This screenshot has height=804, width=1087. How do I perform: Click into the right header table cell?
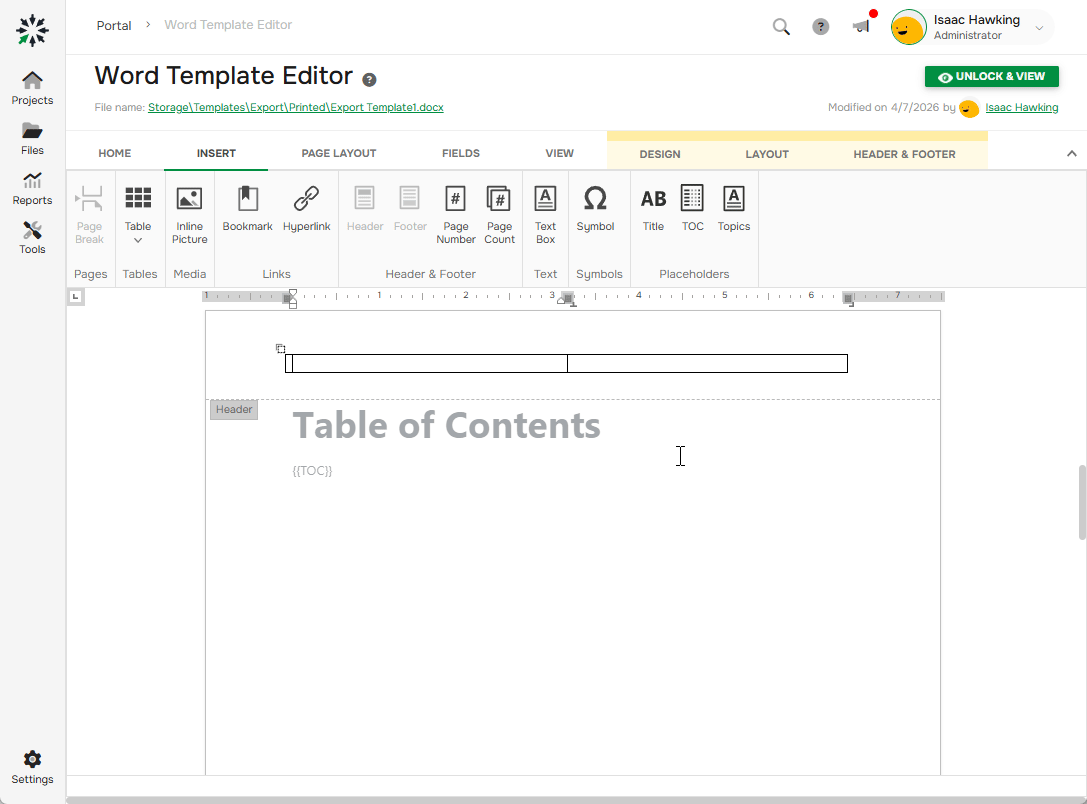707,363
